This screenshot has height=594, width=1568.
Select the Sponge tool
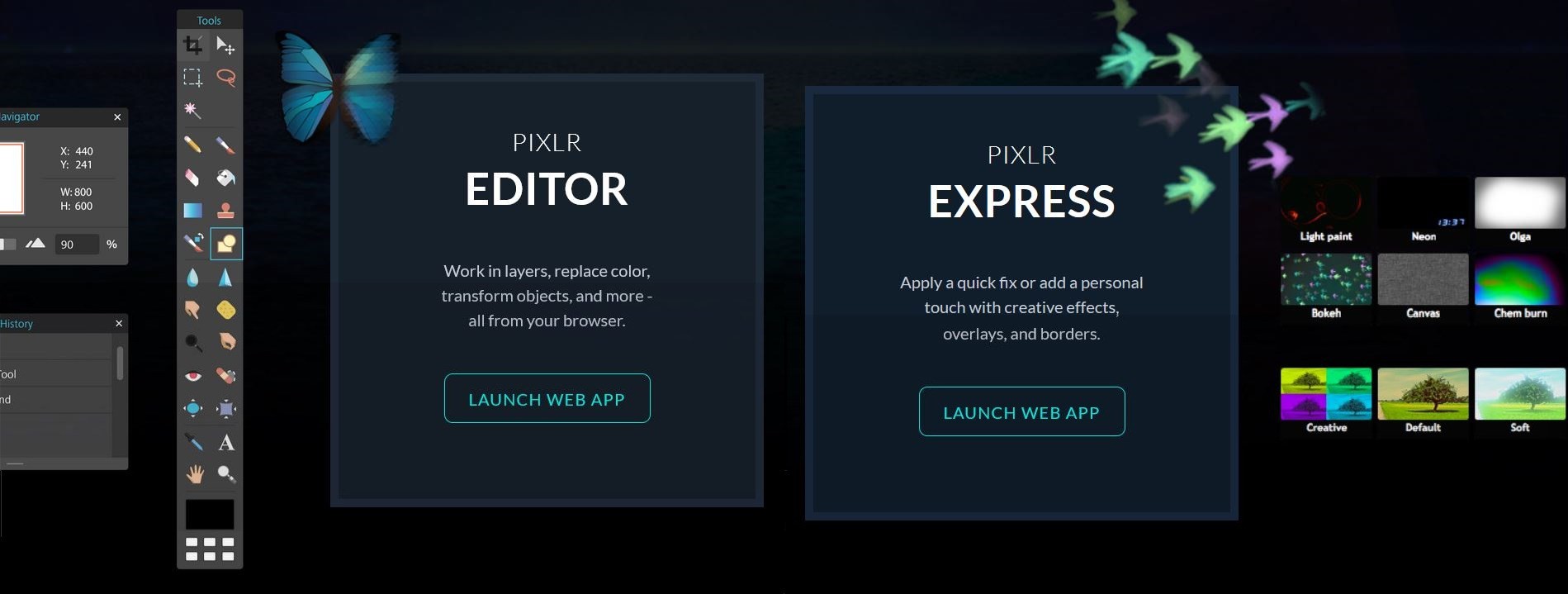pyautogui.click(x=225, y=310)
